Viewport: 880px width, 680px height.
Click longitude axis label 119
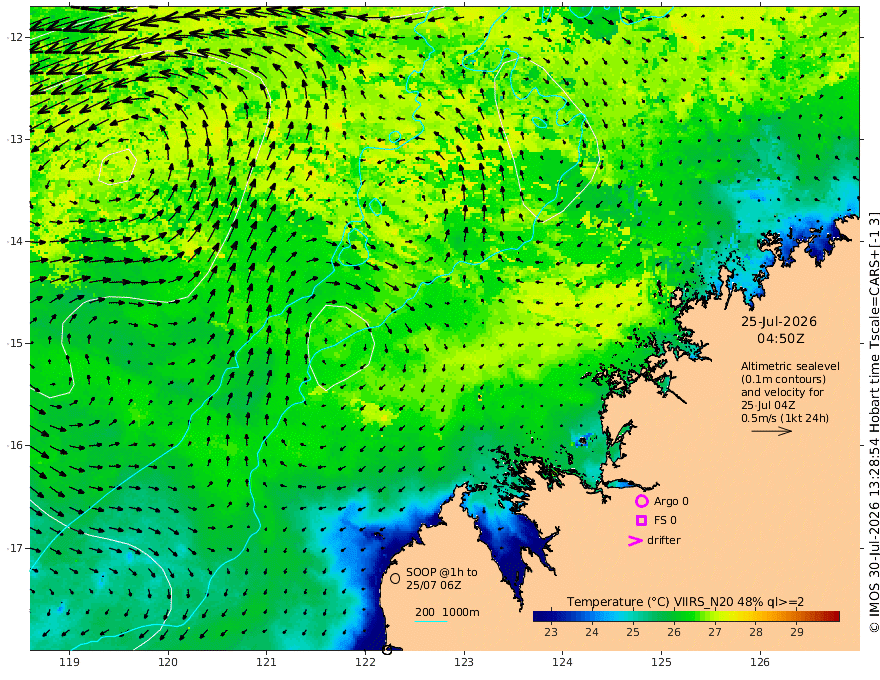tap(69, 663)
